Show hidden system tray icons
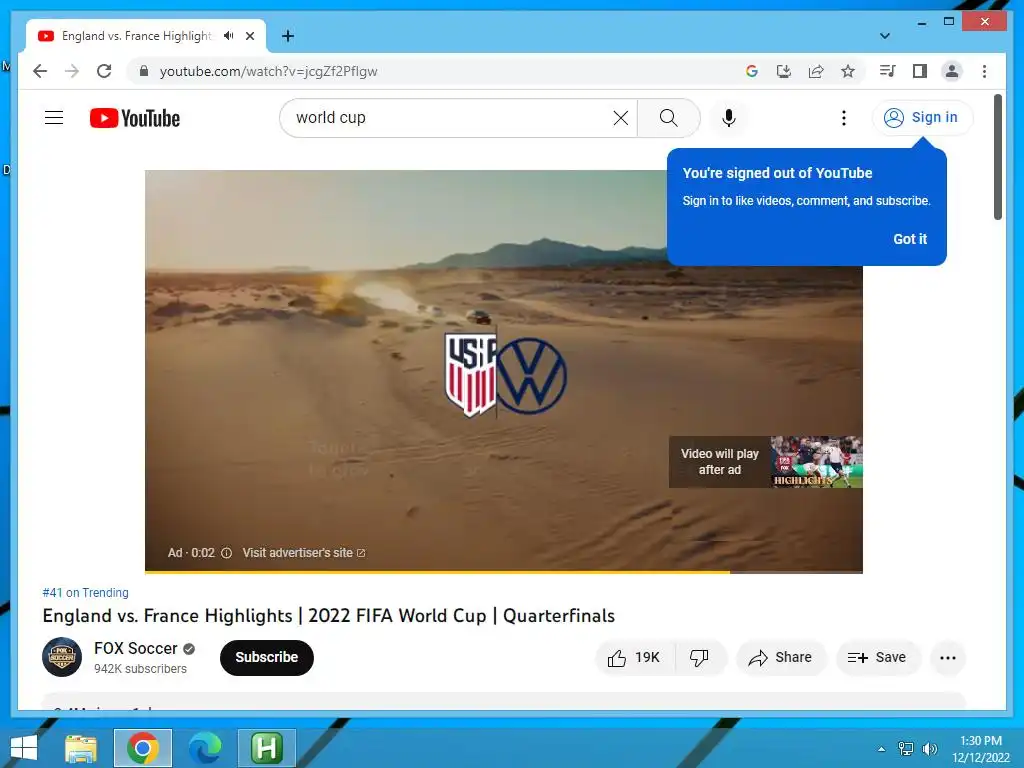 click(x=881, y=749)
